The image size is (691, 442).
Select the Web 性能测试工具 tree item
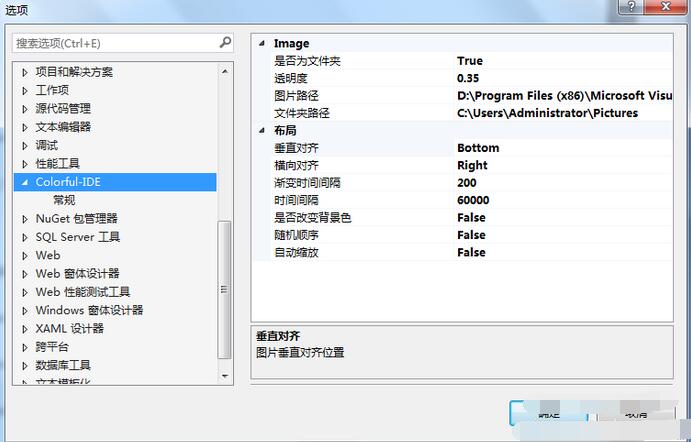83,292
